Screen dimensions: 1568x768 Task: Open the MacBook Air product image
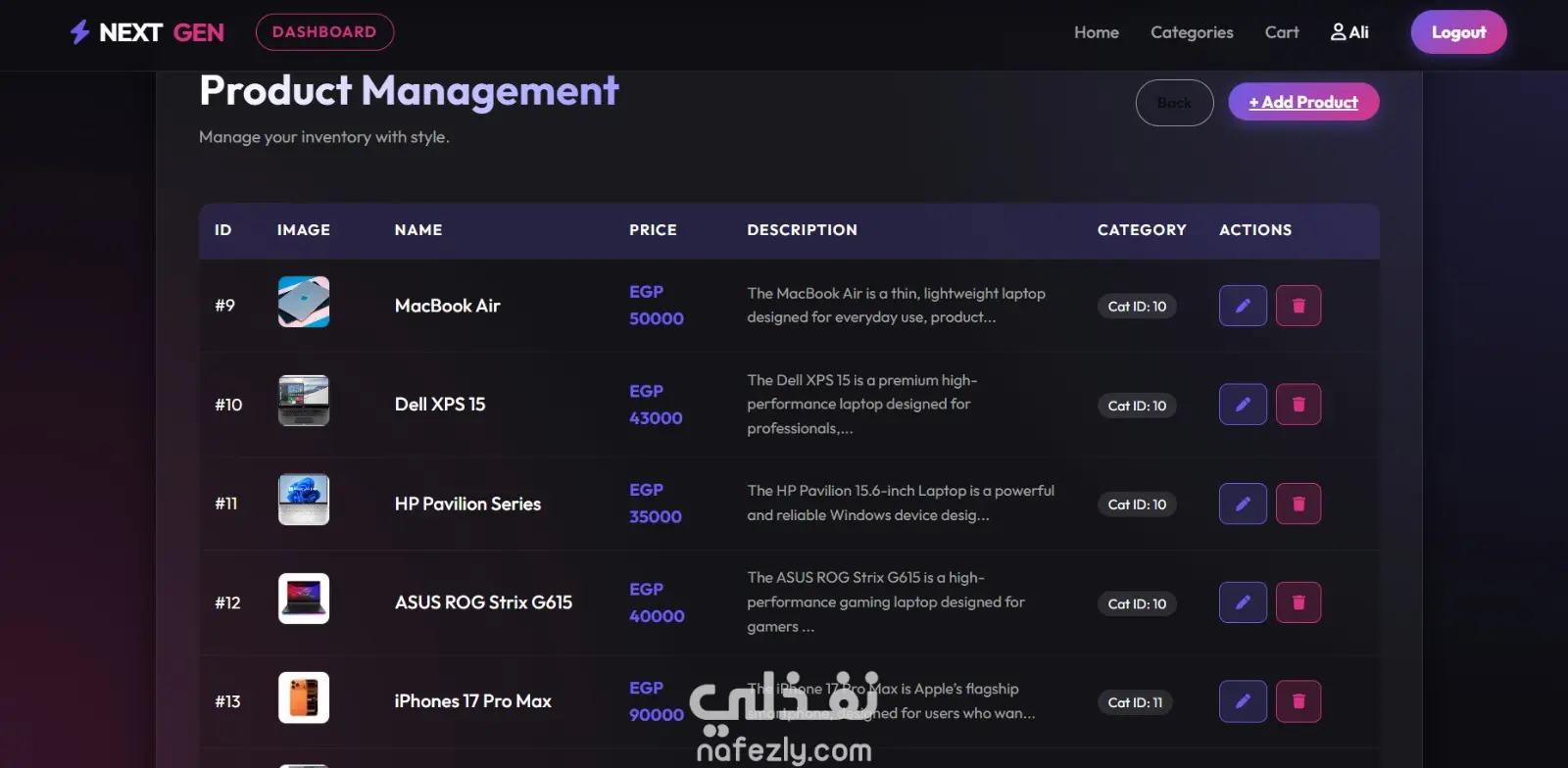(x=304, y=302)
